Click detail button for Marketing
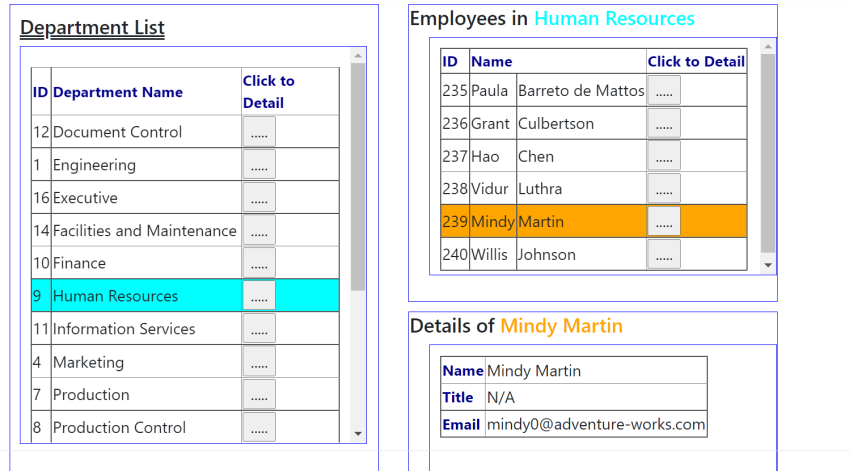850x471 pixels. (259, 362)
